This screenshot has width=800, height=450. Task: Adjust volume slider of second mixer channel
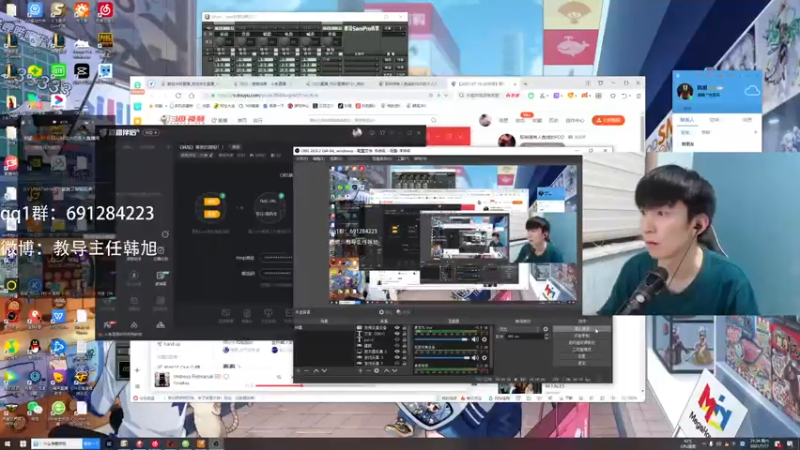coord(442,358)
